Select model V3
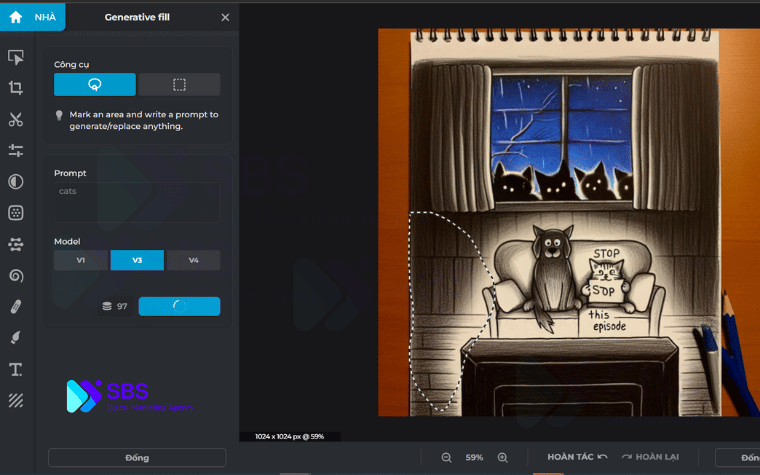This screenshot has height=475, width=760. [137, 260]
